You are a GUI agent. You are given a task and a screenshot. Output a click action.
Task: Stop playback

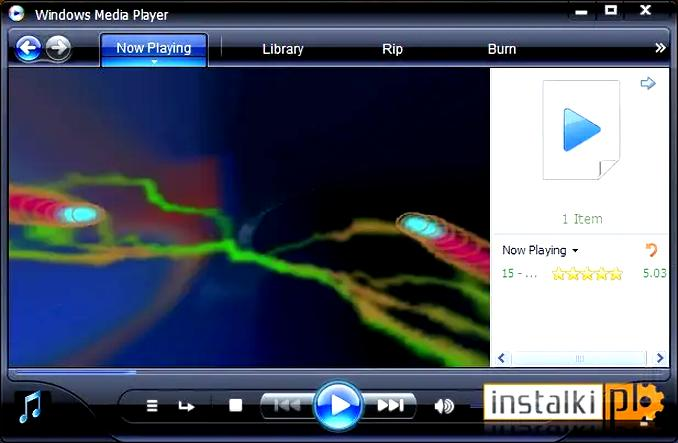tap(236, 405)
